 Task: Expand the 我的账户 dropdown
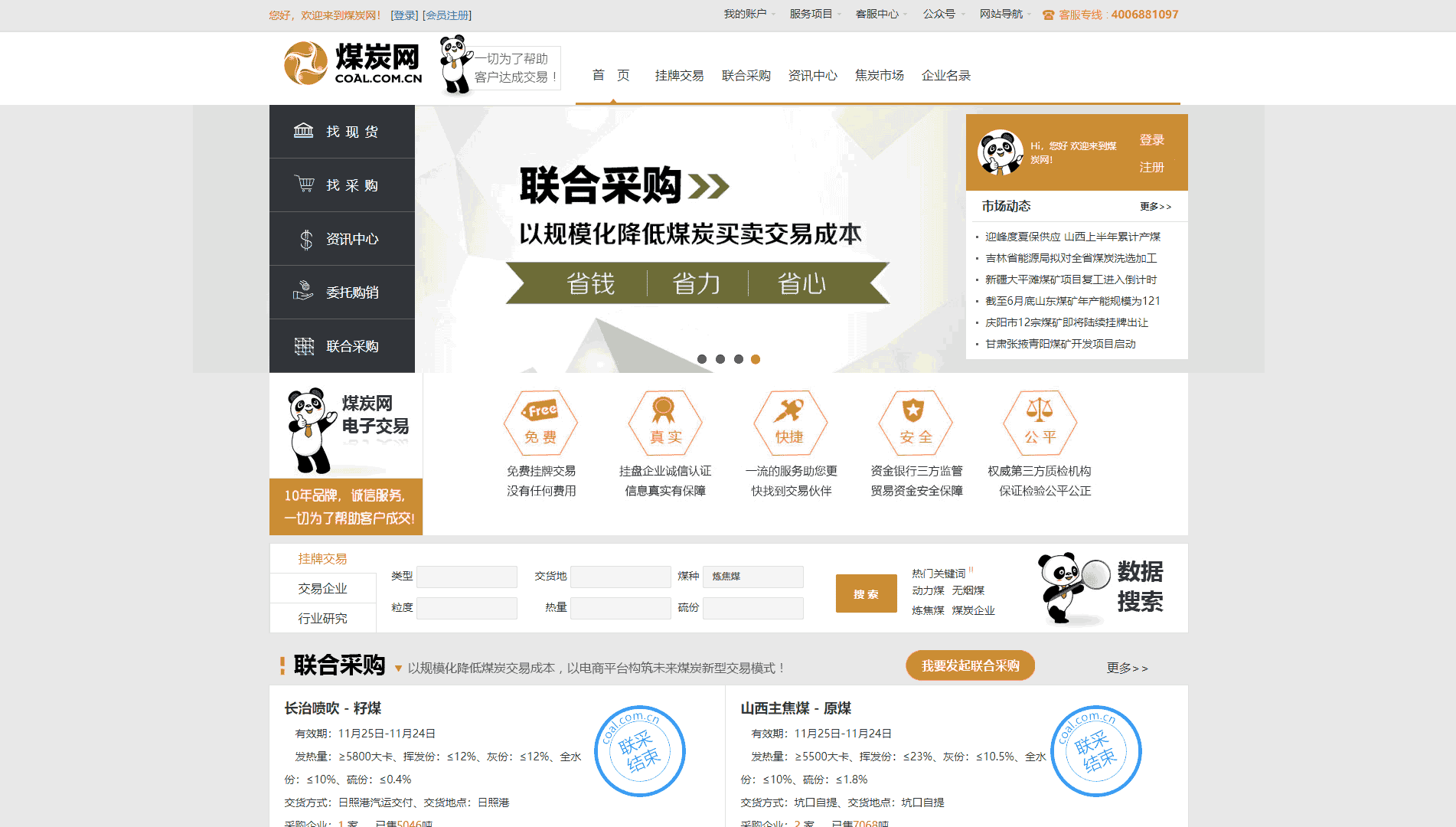tap(749, 14)
